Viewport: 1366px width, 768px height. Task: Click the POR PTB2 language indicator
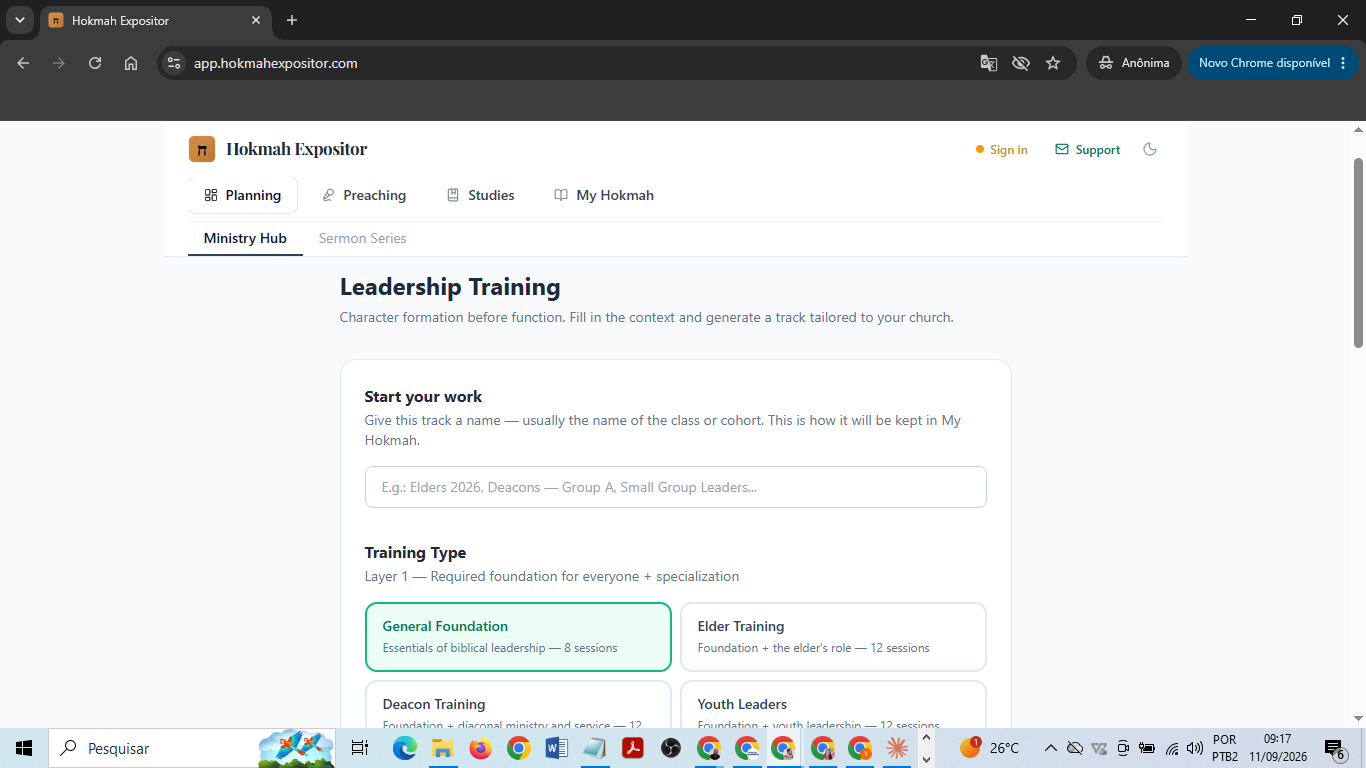click(x=1224, y=748)
